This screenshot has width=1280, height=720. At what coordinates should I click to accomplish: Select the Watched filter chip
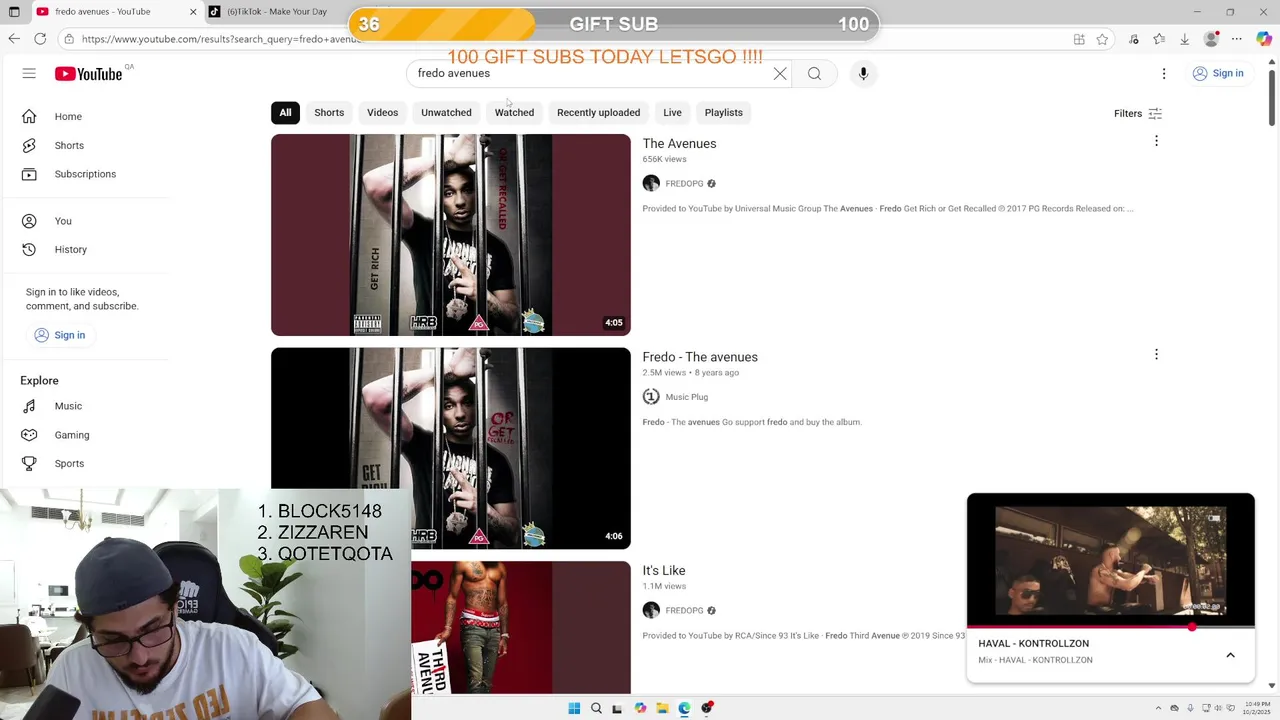tap(514, 113)
